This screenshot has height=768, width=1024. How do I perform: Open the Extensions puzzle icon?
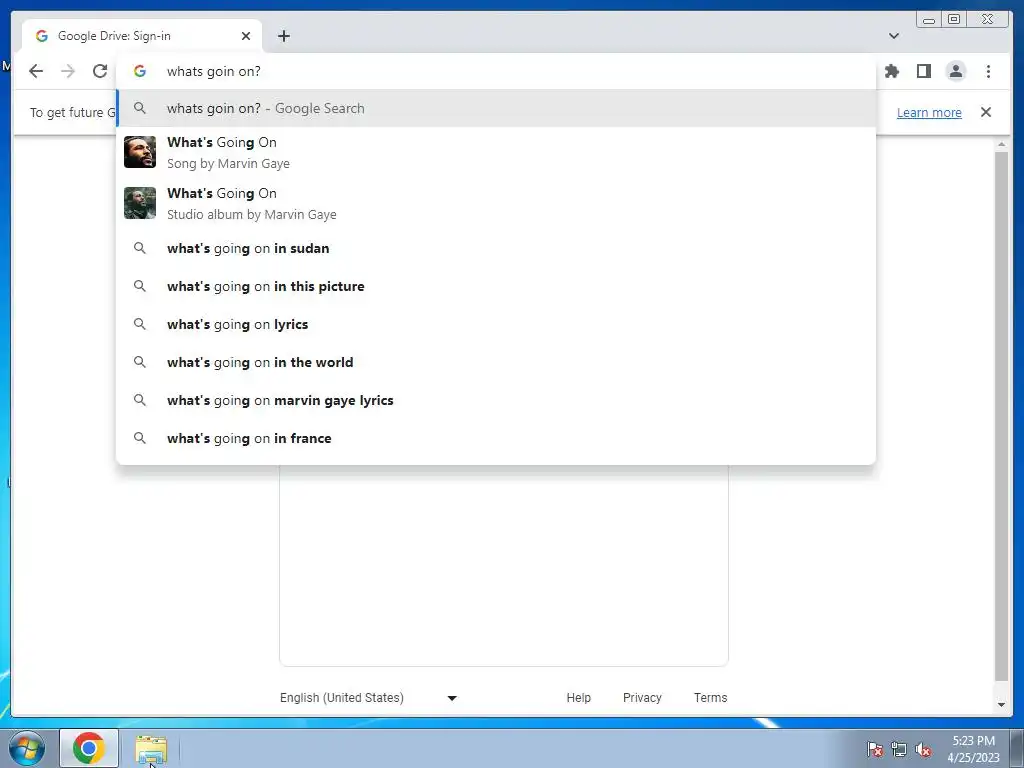coord(891,71)
